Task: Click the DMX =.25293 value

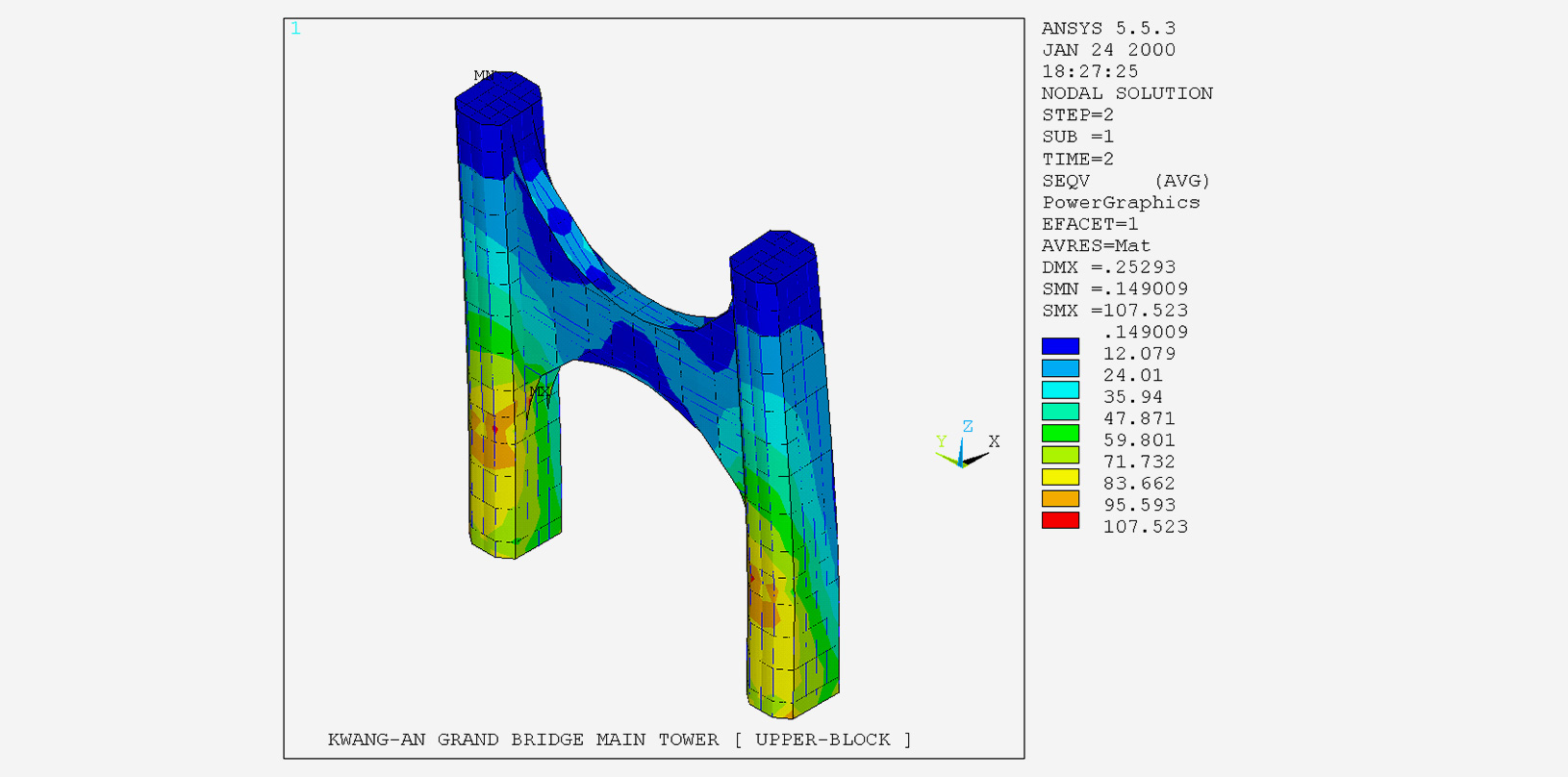Action: click(x=1108, y=267)
